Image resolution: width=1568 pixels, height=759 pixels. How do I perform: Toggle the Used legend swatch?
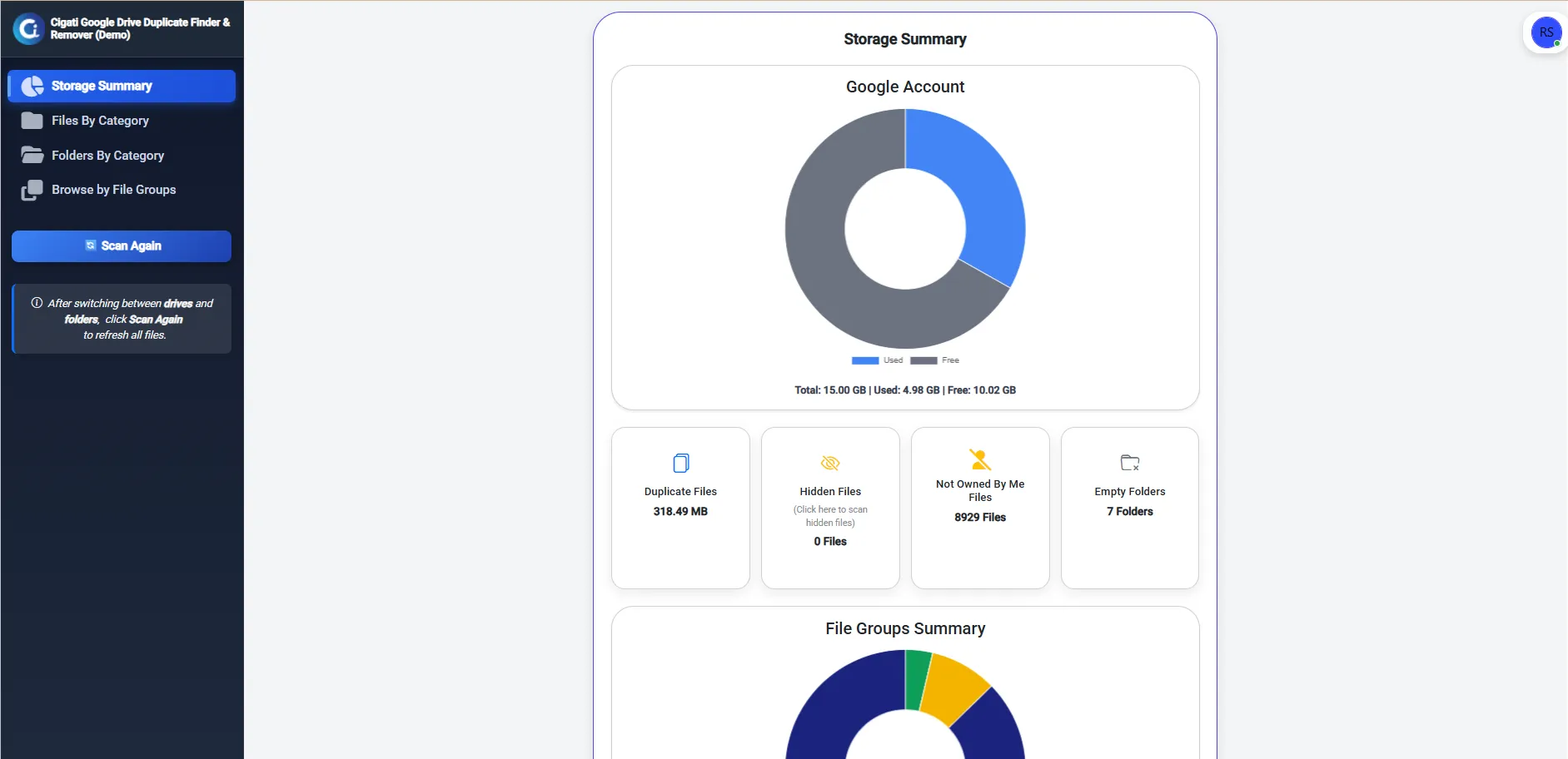865,360
